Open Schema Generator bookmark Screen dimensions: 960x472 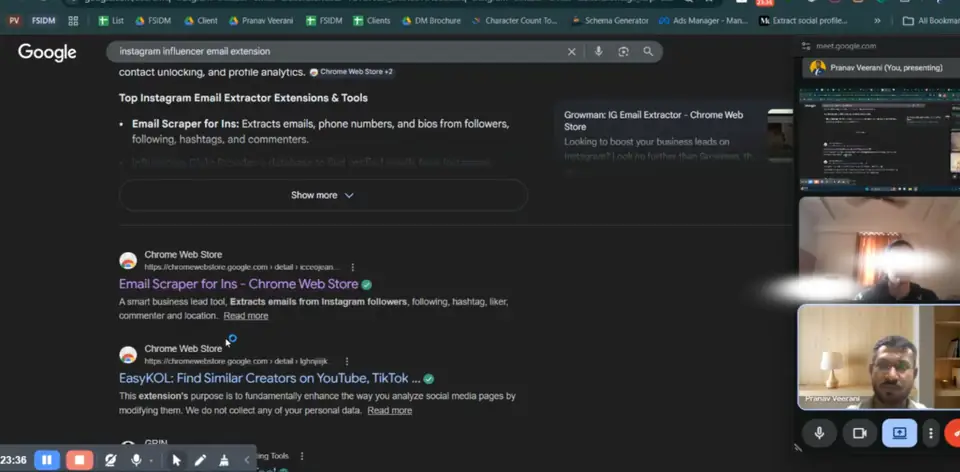coord(610,21)
